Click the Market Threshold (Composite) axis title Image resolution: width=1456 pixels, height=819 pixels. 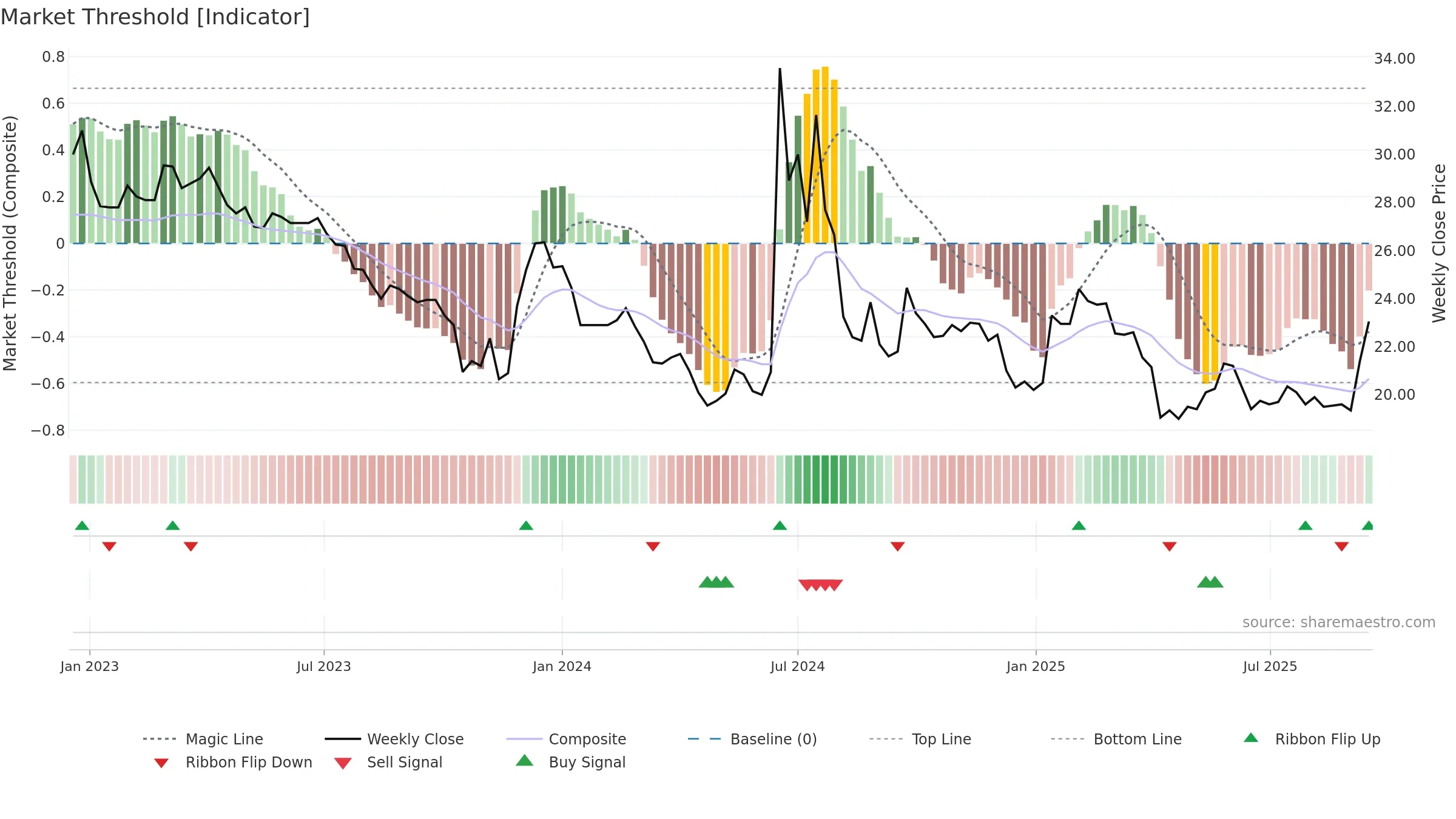point(10,243)
